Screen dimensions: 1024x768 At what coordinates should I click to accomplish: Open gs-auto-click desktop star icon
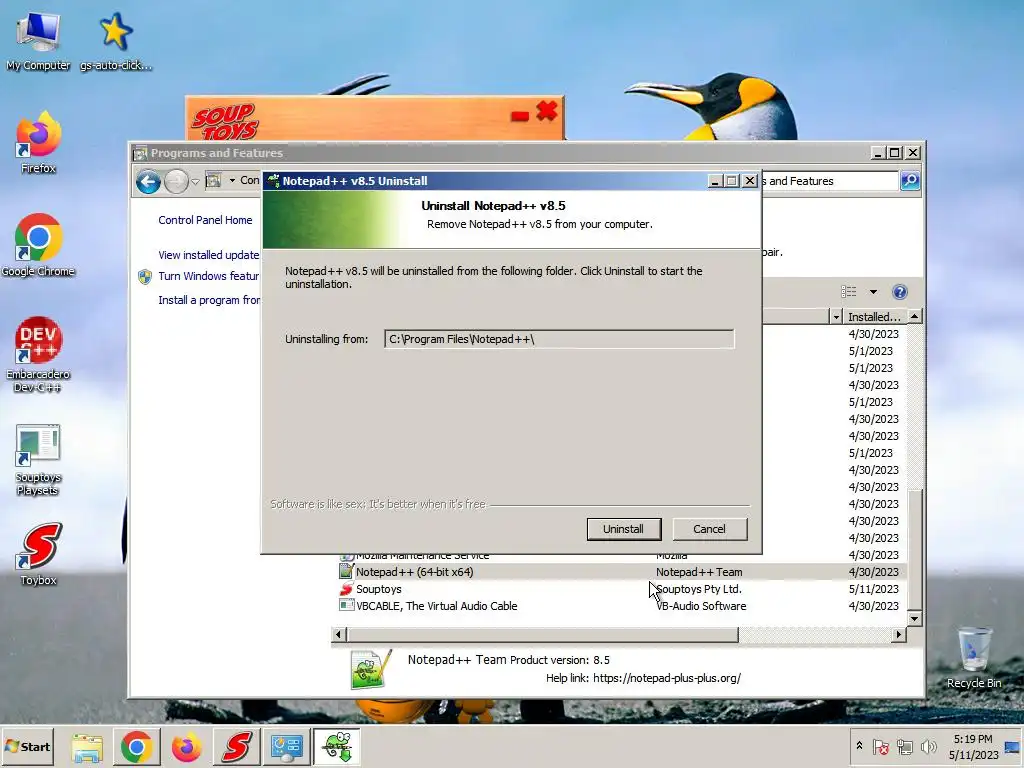(116, 42)
